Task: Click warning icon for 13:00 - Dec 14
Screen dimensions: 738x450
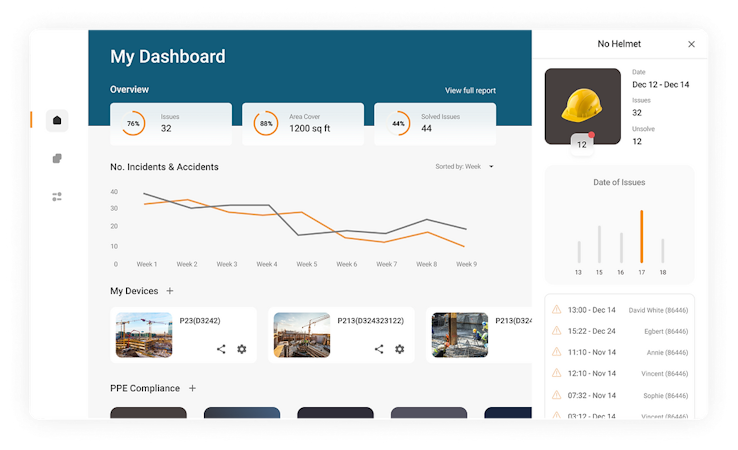Action: click(556, 310)
